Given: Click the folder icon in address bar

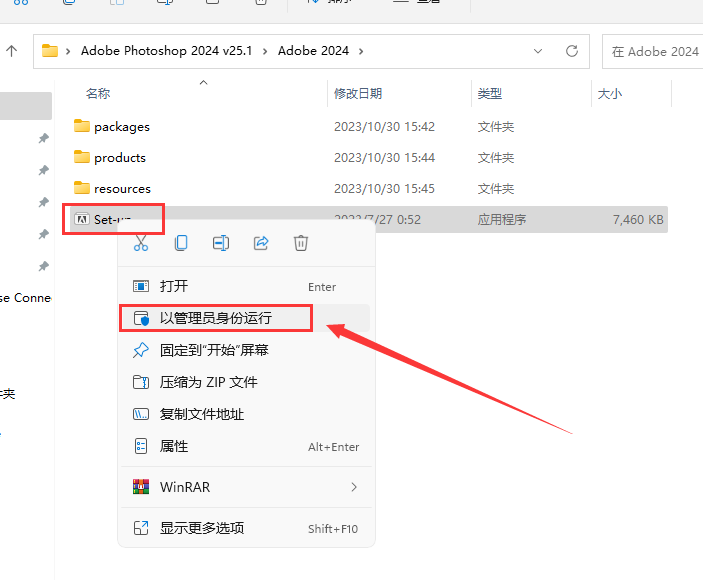Looking at the screenshot, I should (x=49, y=51).
